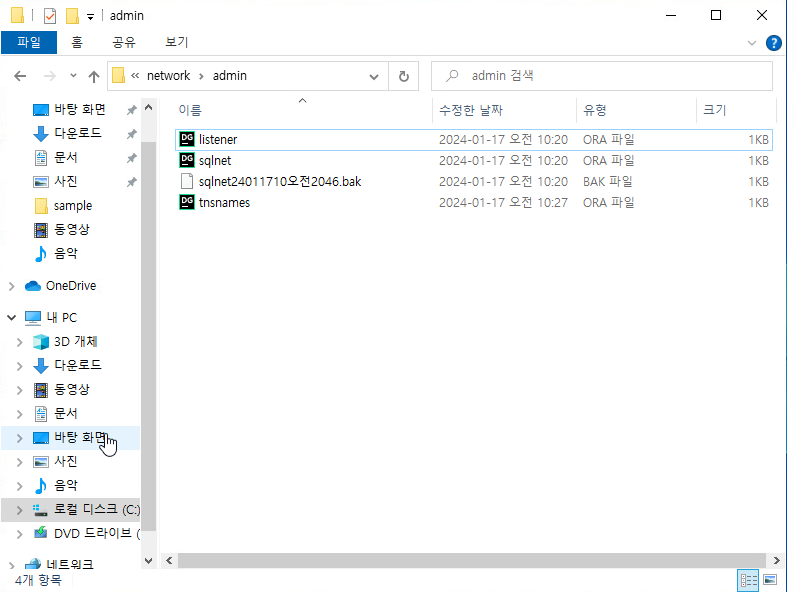787x592 pixels.
Task: Open the 파일 menu tab
Action: click(x=29, y=42)
